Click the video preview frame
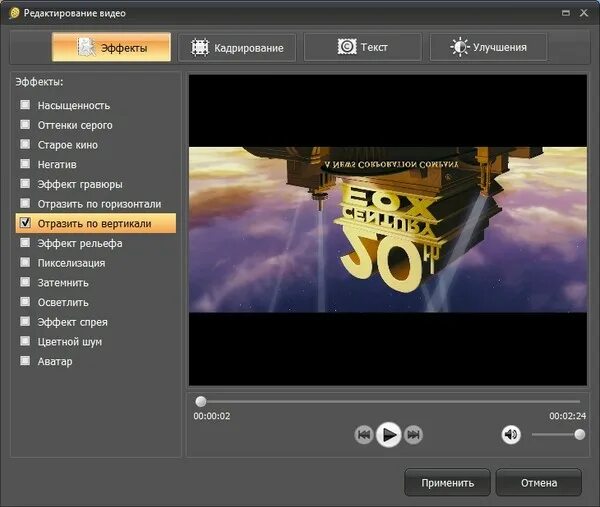The height and width of the screenshot is (507, 600). coord(388,230)
